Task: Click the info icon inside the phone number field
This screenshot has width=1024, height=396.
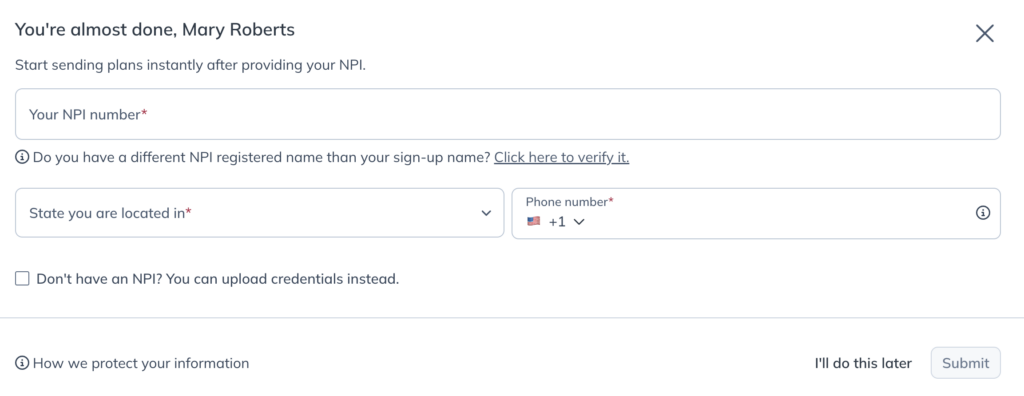Action: (983, 213)
